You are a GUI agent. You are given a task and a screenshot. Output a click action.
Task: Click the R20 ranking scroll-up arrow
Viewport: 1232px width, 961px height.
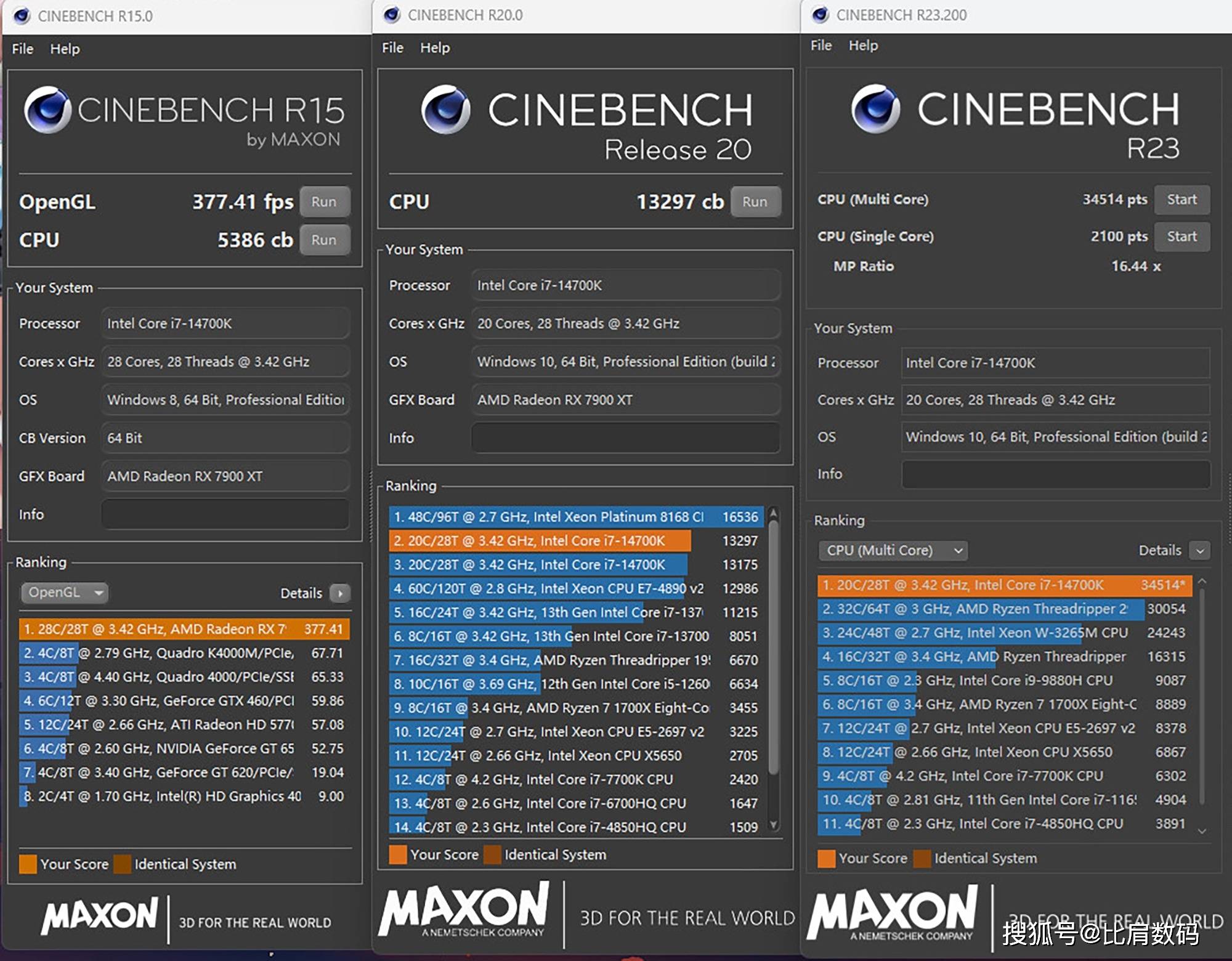(774, 513)
